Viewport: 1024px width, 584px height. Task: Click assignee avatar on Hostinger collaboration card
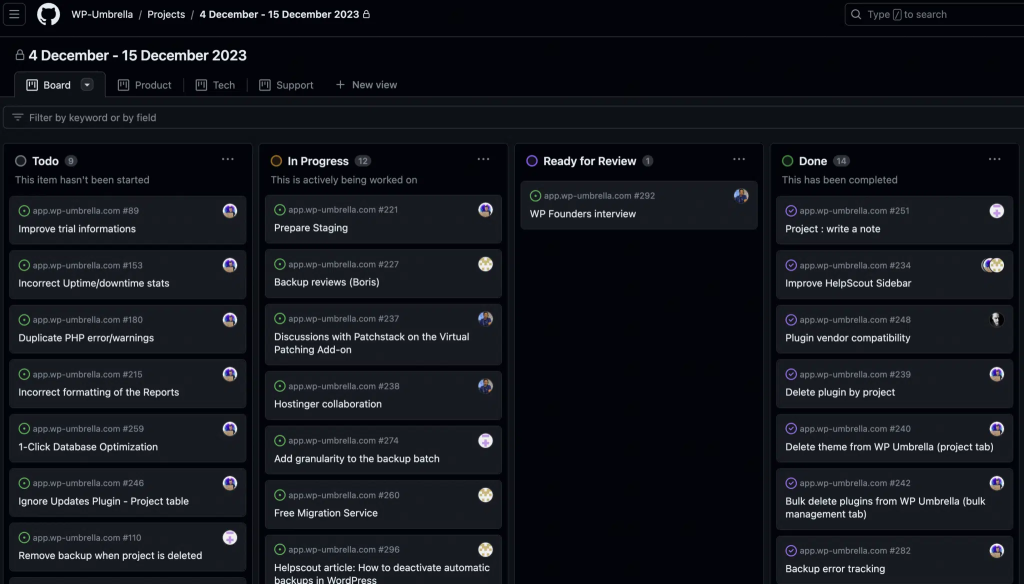coord(485,386)
